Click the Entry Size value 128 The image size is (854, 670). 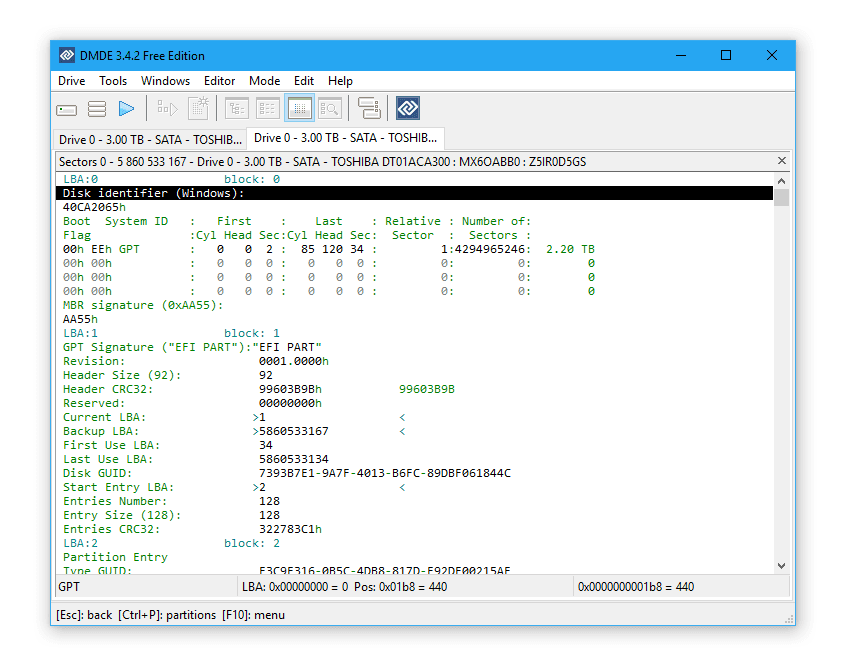click(x=269, y=516)
